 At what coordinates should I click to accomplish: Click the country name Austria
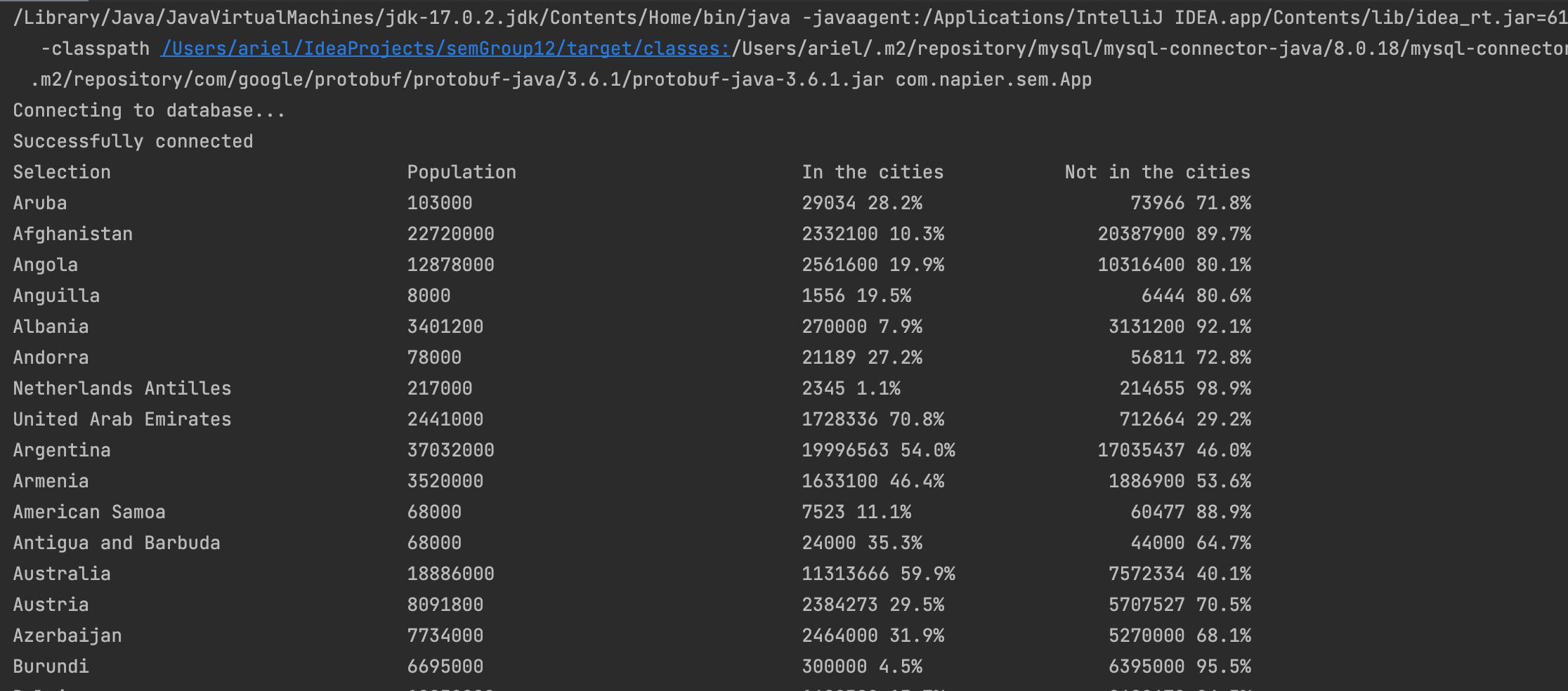(x=51, y=605)
